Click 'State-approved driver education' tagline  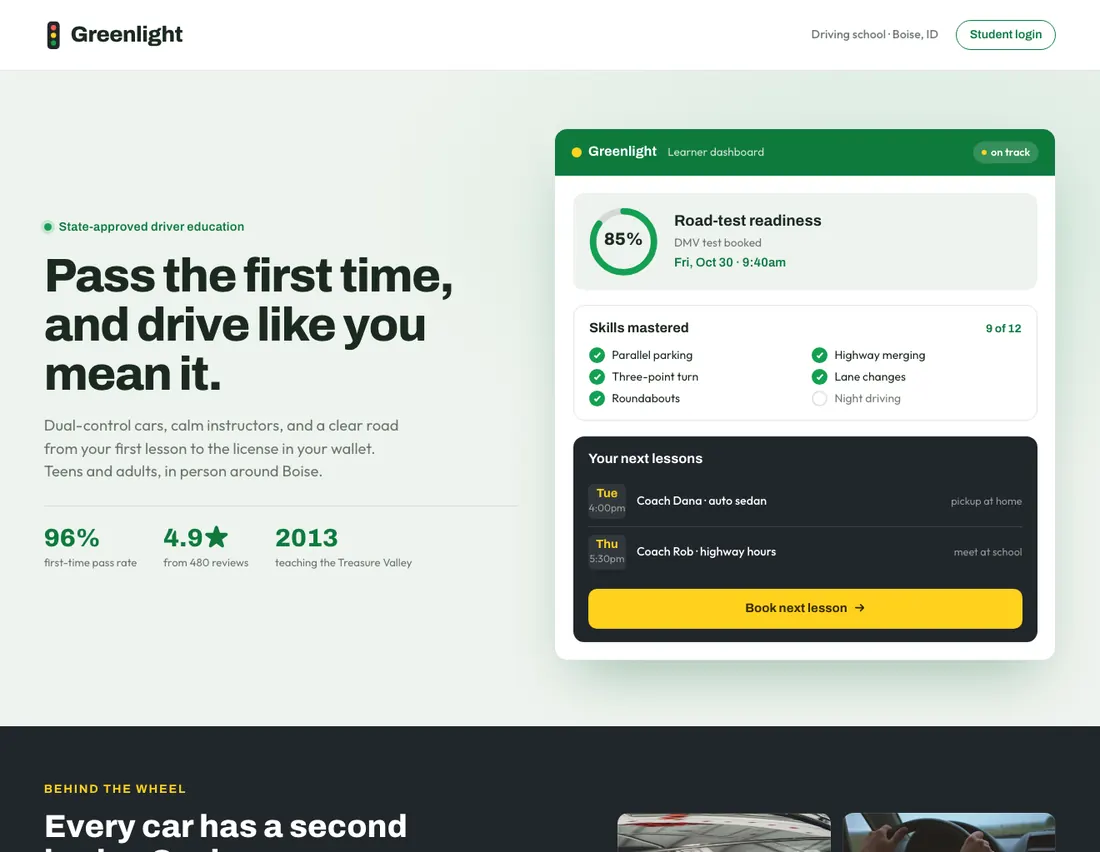tap(152, 227)
